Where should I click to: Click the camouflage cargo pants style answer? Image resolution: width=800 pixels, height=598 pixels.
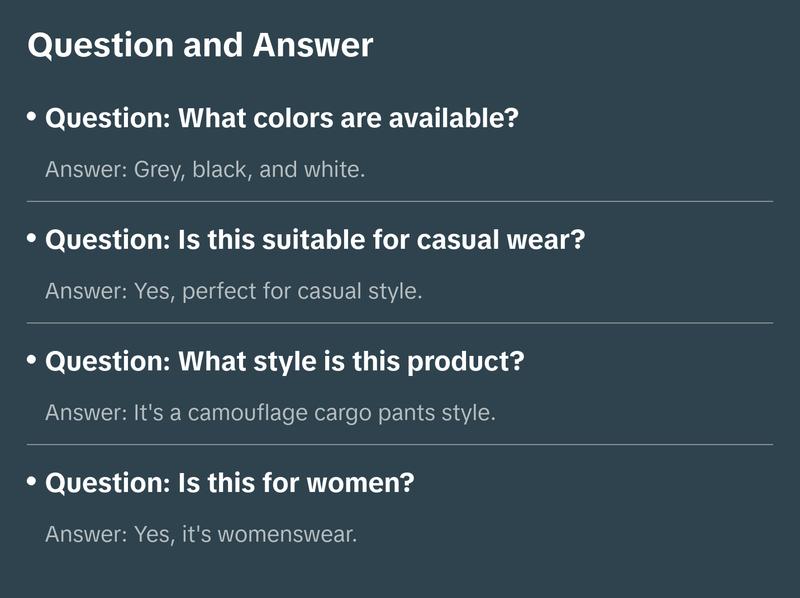[x=270, y=413]
